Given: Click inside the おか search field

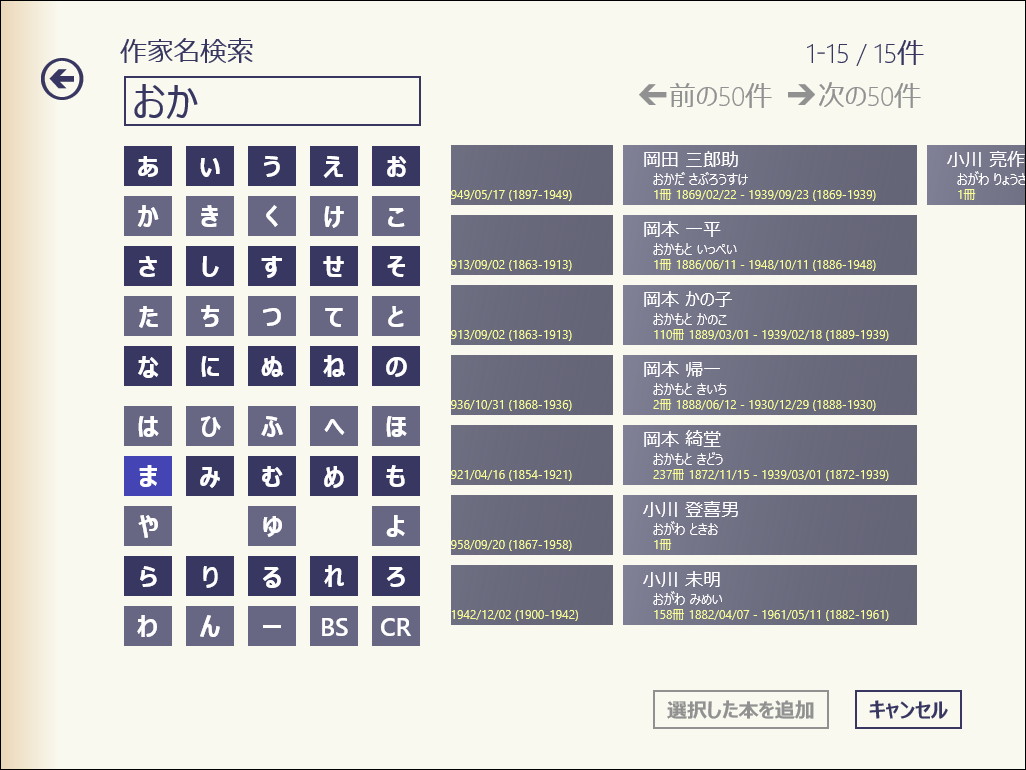Looking at the screenshot, I should pos(272,101).
